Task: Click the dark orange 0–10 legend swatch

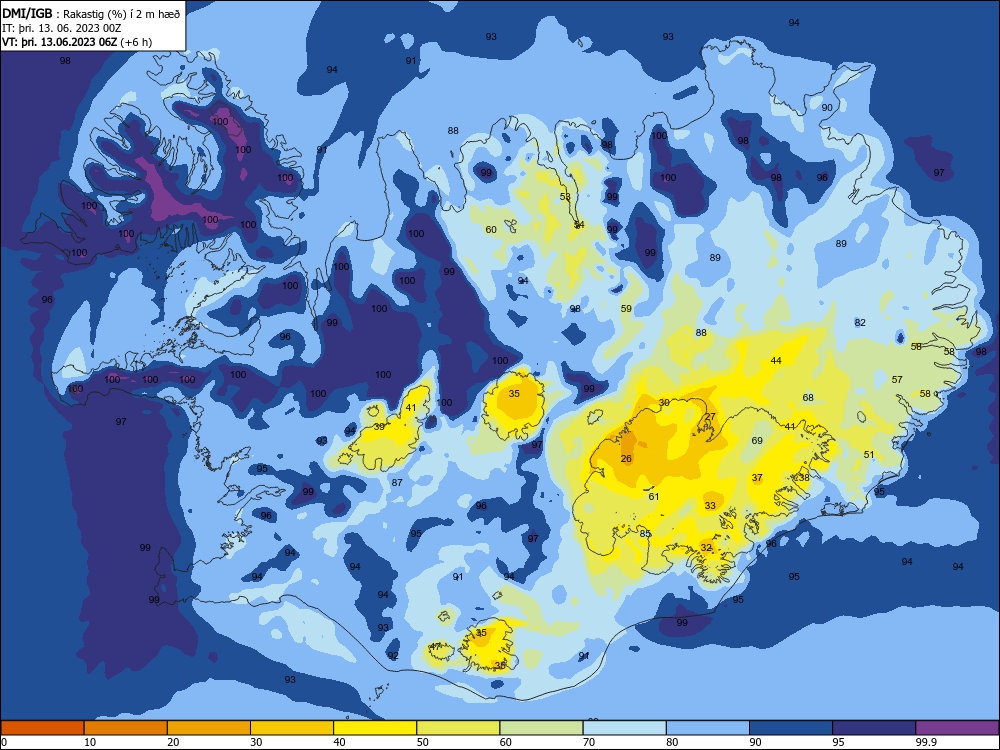Action: tap(42, 728)
